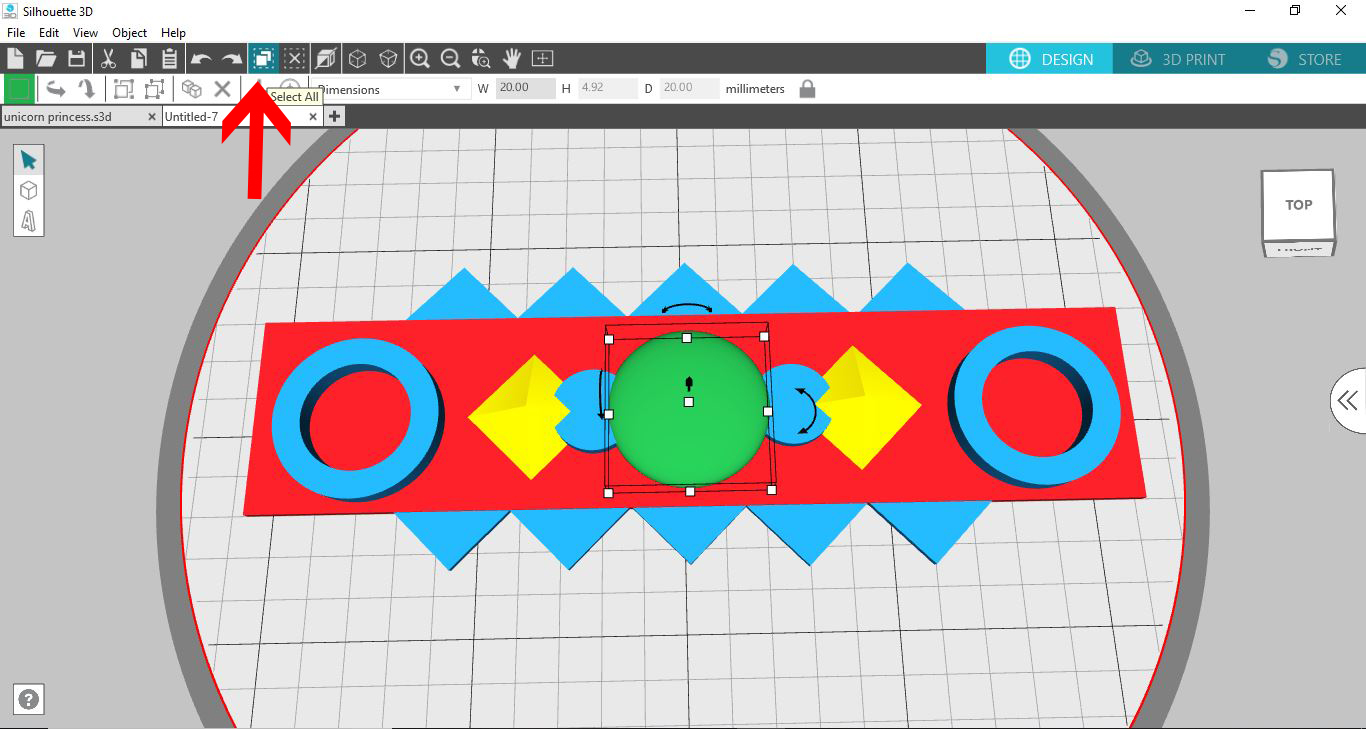Image resolution: width=1366 pixels, height=729 pixels.
Task: Open the File menu
Action: [x=16, y=33]
